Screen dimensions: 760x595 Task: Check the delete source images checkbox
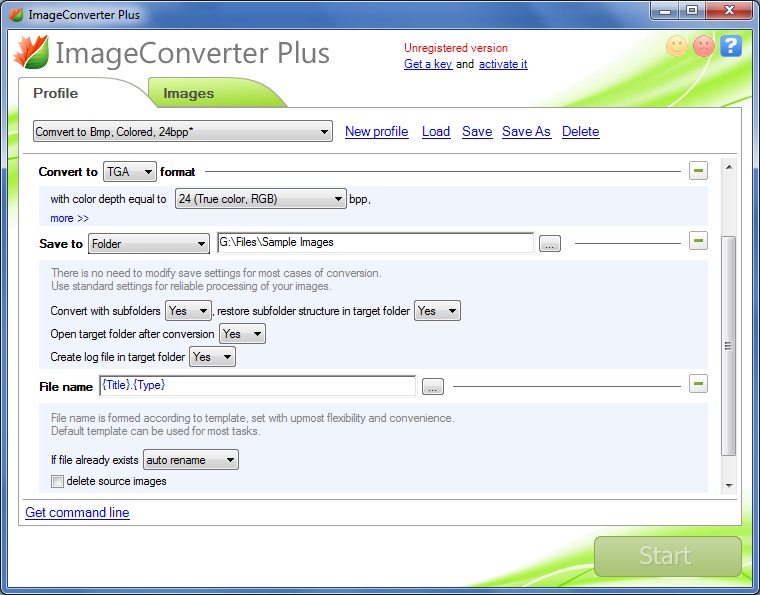point(57,481)
